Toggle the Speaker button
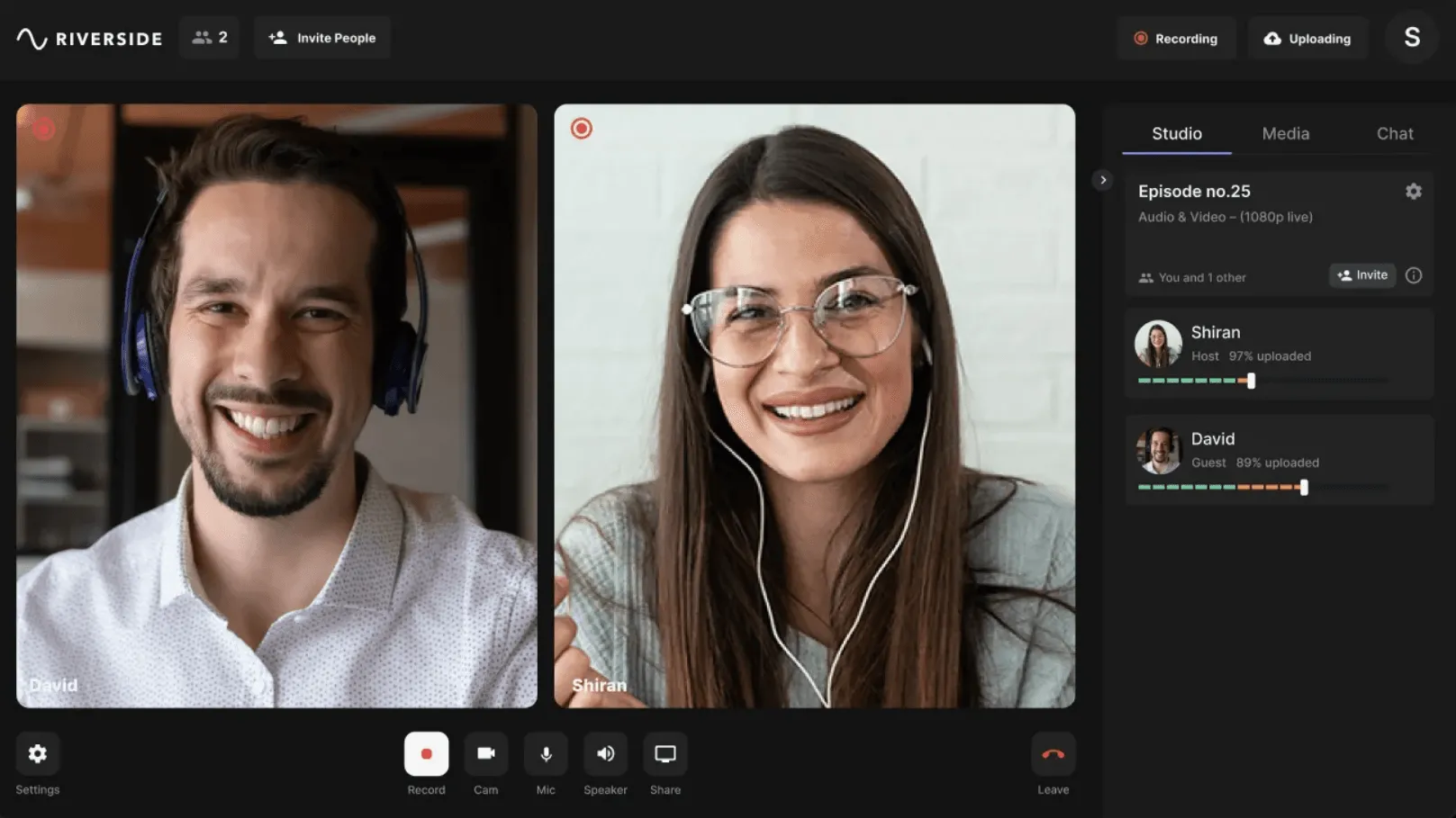 pos(606,754)
